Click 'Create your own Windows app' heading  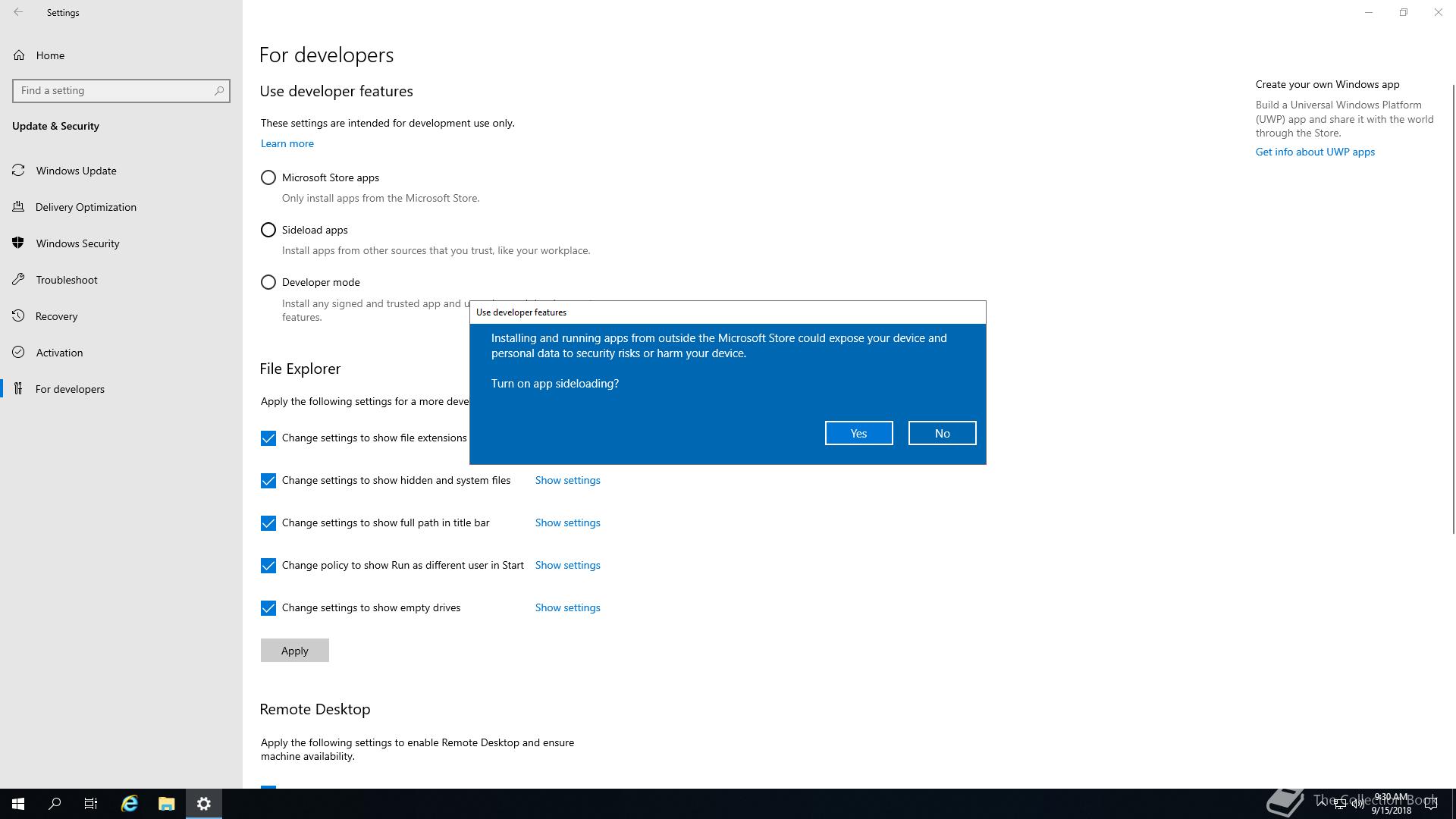click(1327, 84)
